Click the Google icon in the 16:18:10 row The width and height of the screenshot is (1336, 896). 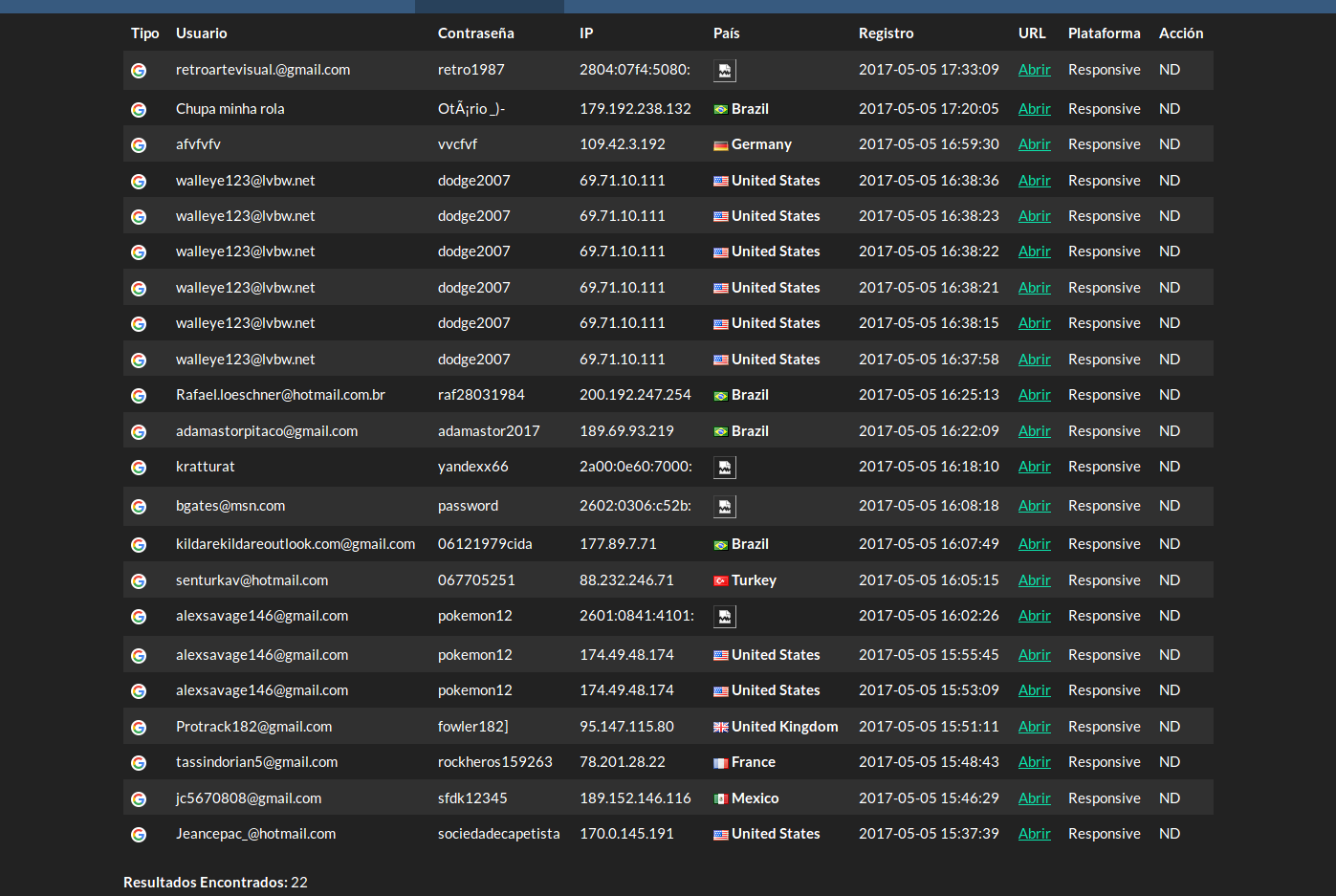pyautogui.click(x=139, y=468)
